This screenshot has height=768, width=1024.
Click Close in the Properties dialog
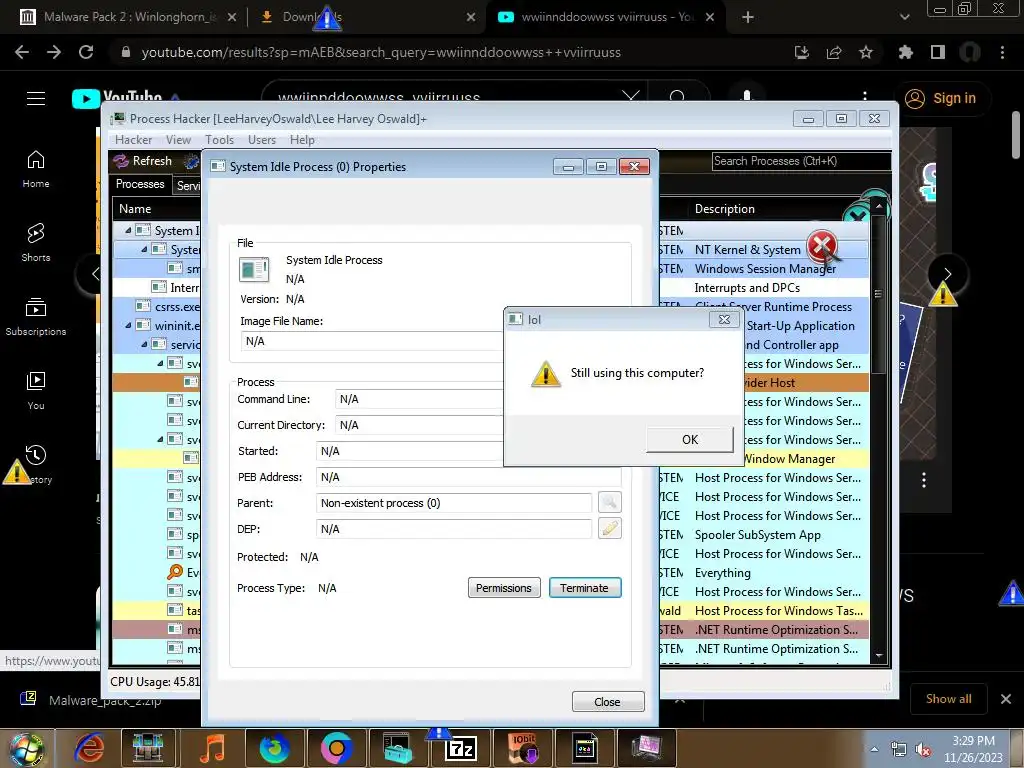coord(607,701)
